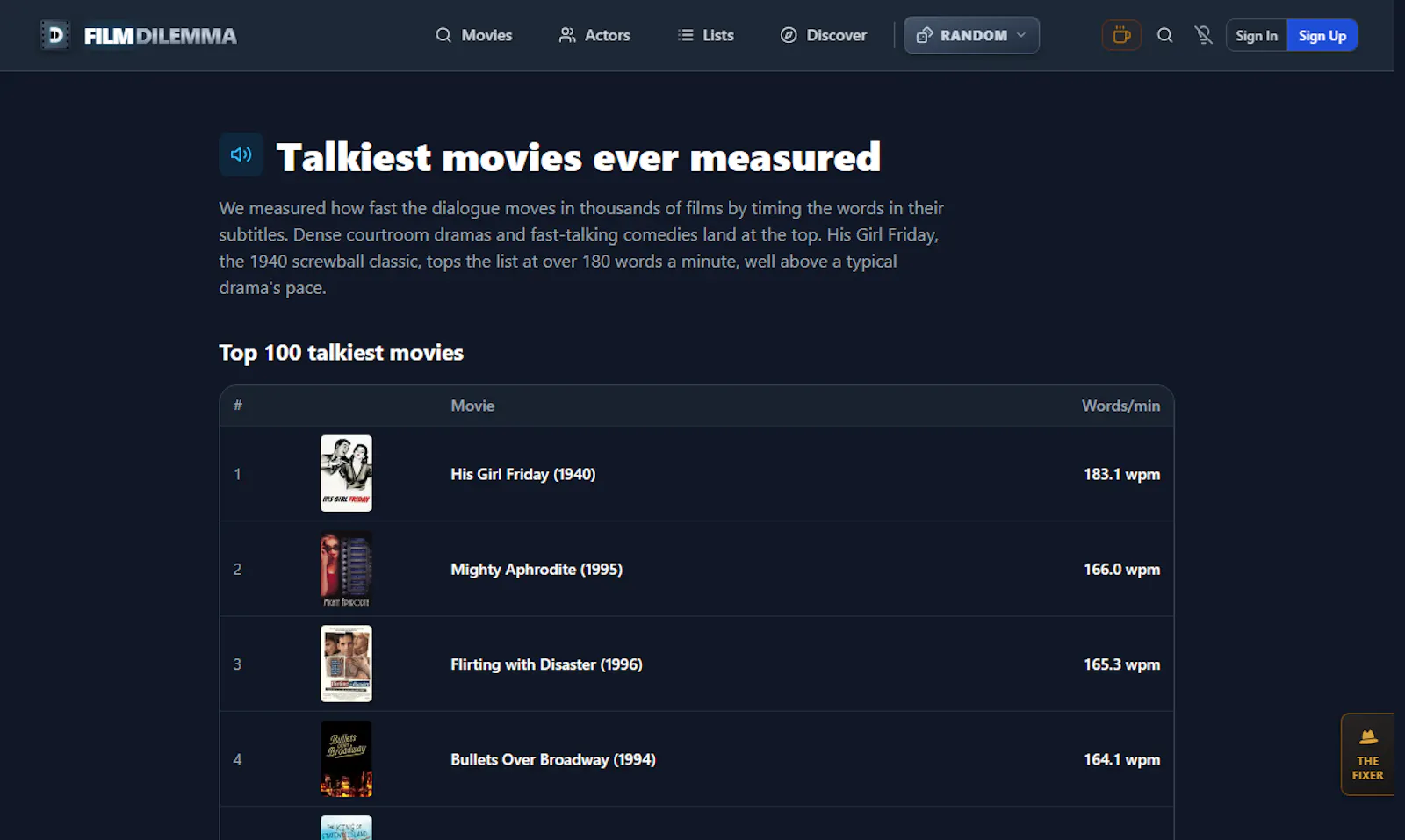Screen dimensions: 1405x840
Task: Click the Sign In button
Action: (1257, 36)
